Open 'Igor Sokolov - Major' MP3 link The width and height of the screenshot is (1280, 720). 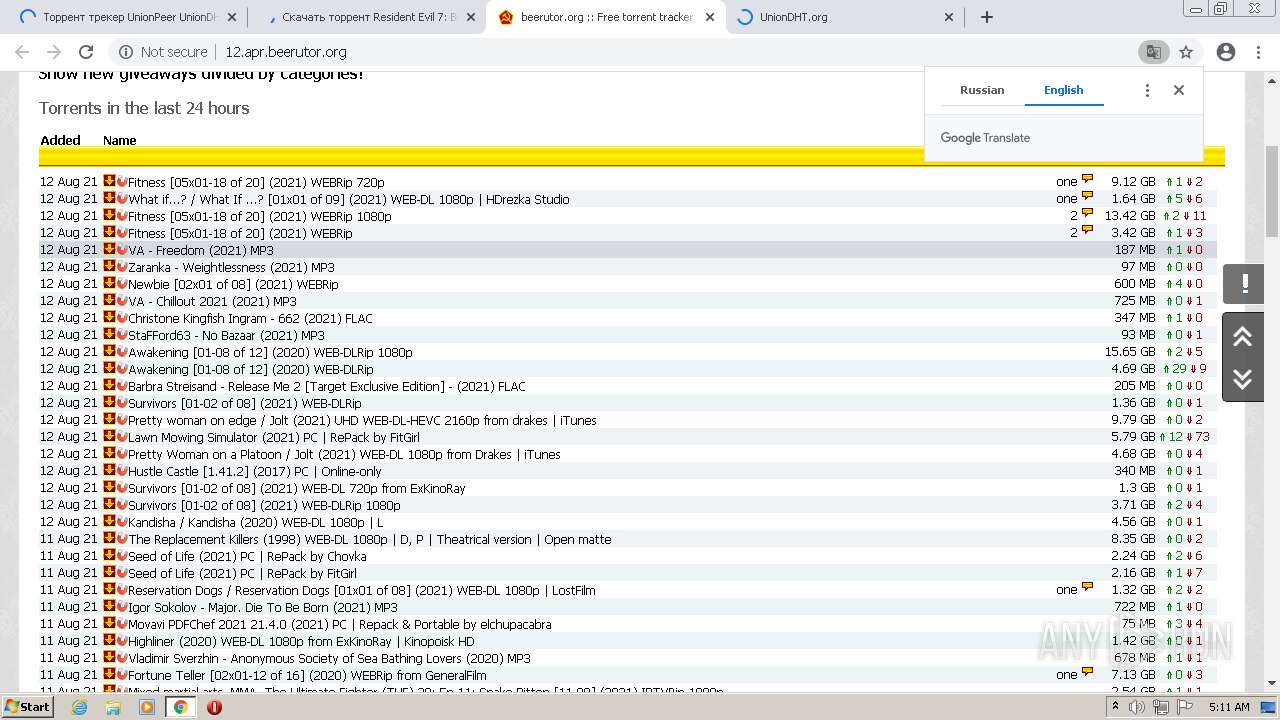click(x=262, y=607)
